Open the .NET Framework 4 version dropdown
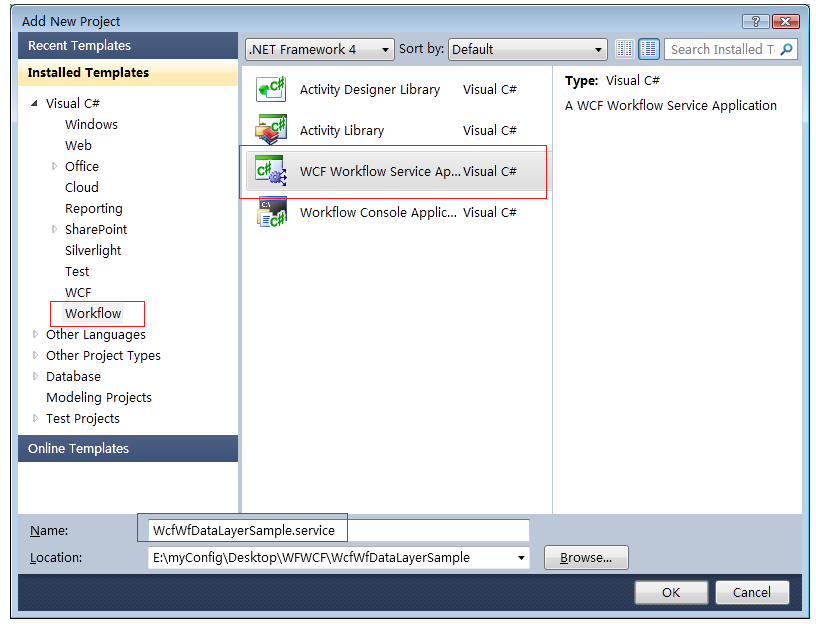 pyautogui.click(x=319, y=49)
